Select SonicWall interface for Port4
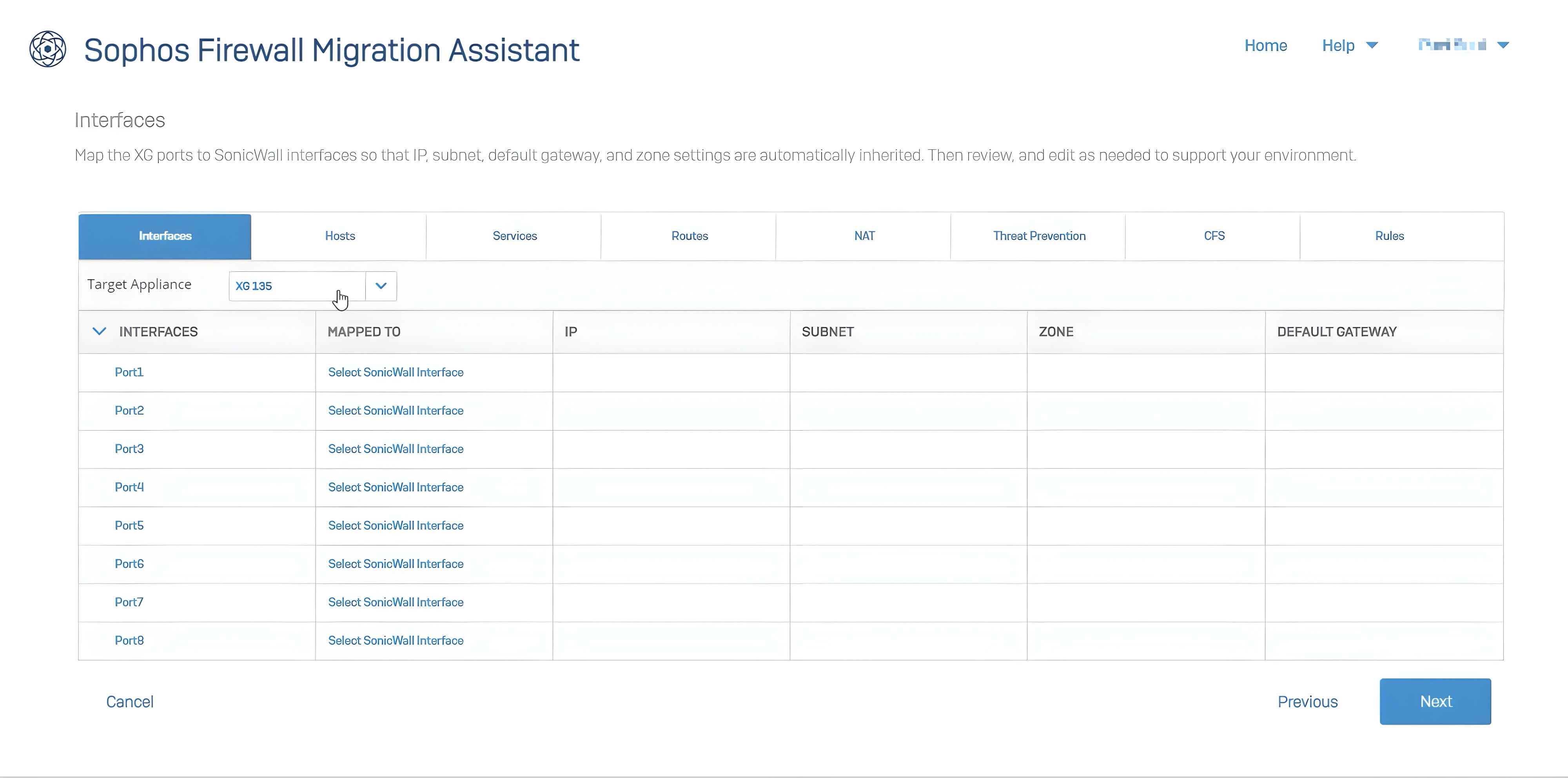Viewport: 1568px width, 778px height. pyautogui.click(x=396, y=487)
